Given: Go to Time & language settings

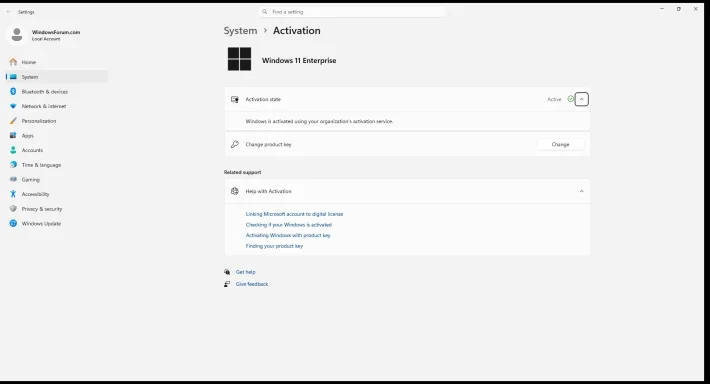Looking at the screenshot, I should tap(58, 165).
